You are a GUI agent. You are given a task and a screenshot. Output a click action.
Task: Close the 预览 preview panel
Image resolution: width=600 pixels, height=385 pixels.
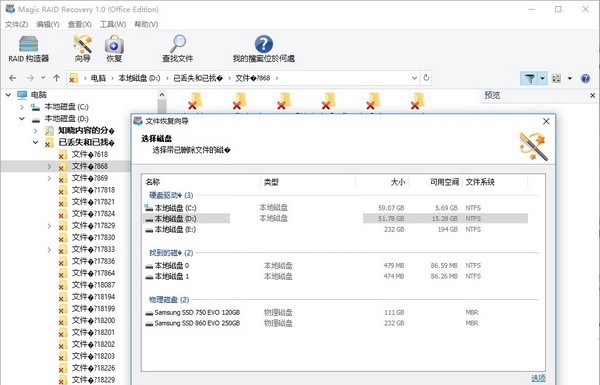click(x=593, y=95)
